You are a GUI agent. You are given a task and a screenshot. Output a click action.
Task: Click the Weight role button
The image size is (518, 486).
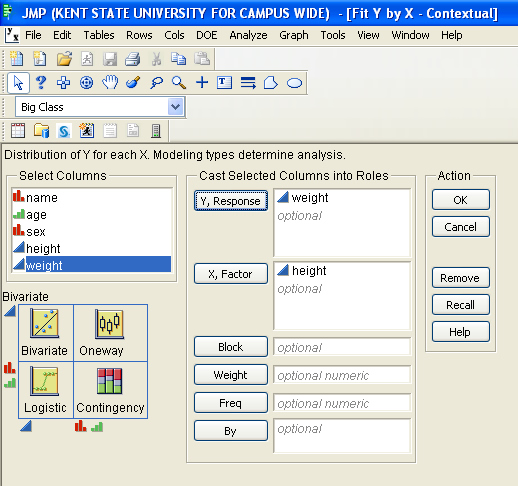(x=231, y=375)
